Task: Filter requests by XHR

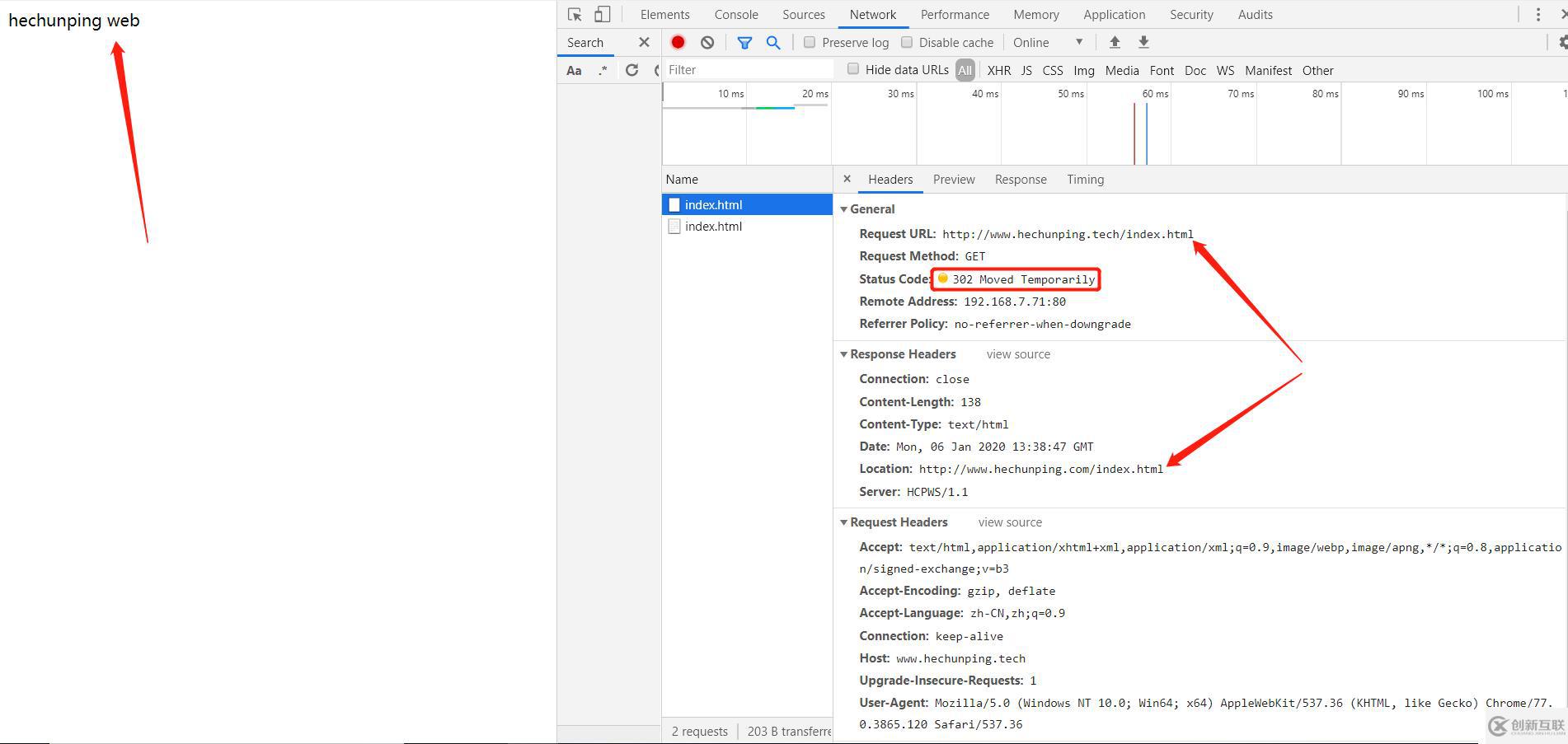Action: [x=999, y=70]
